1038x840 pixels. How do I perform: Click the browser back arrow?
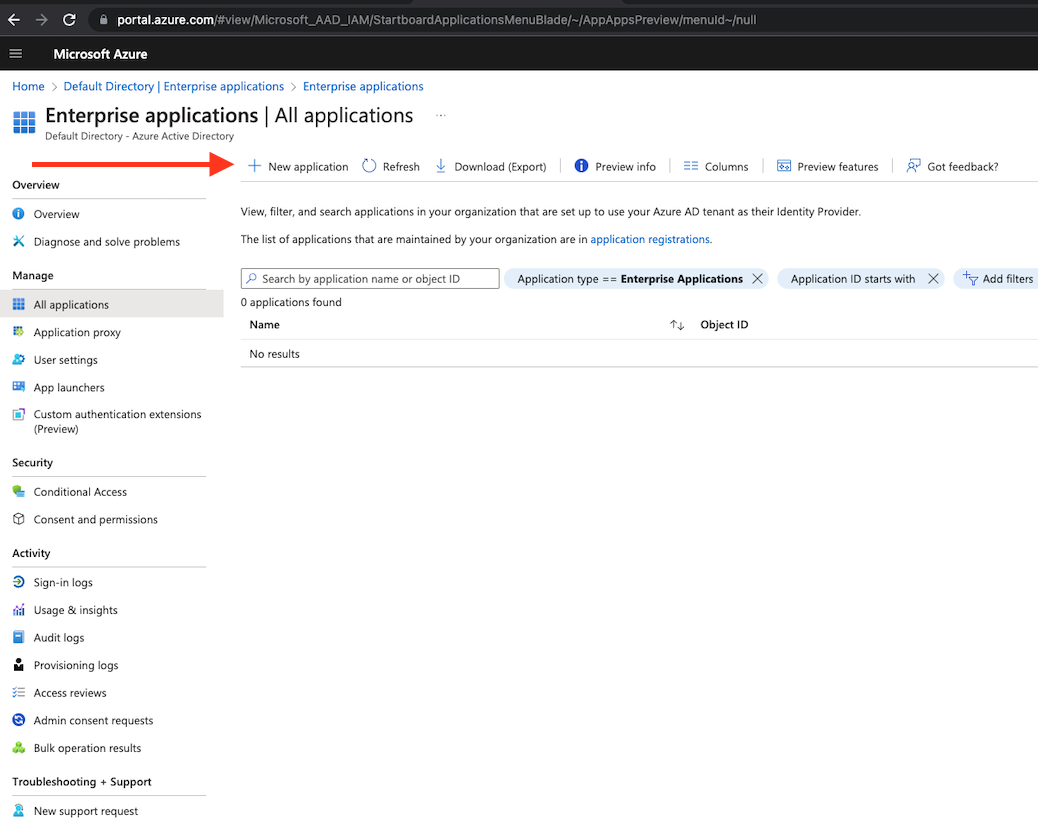click(14, 20)
